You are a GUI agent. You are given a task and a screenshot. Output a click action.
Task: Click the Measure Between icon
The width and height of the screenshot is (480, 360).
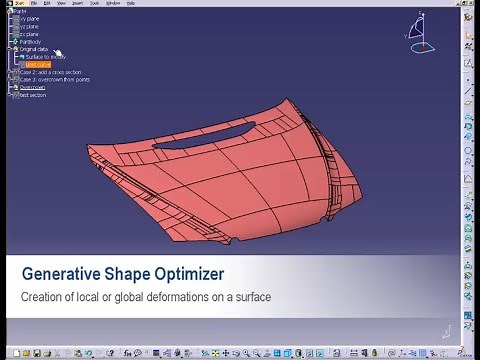[x=354, y=353]
